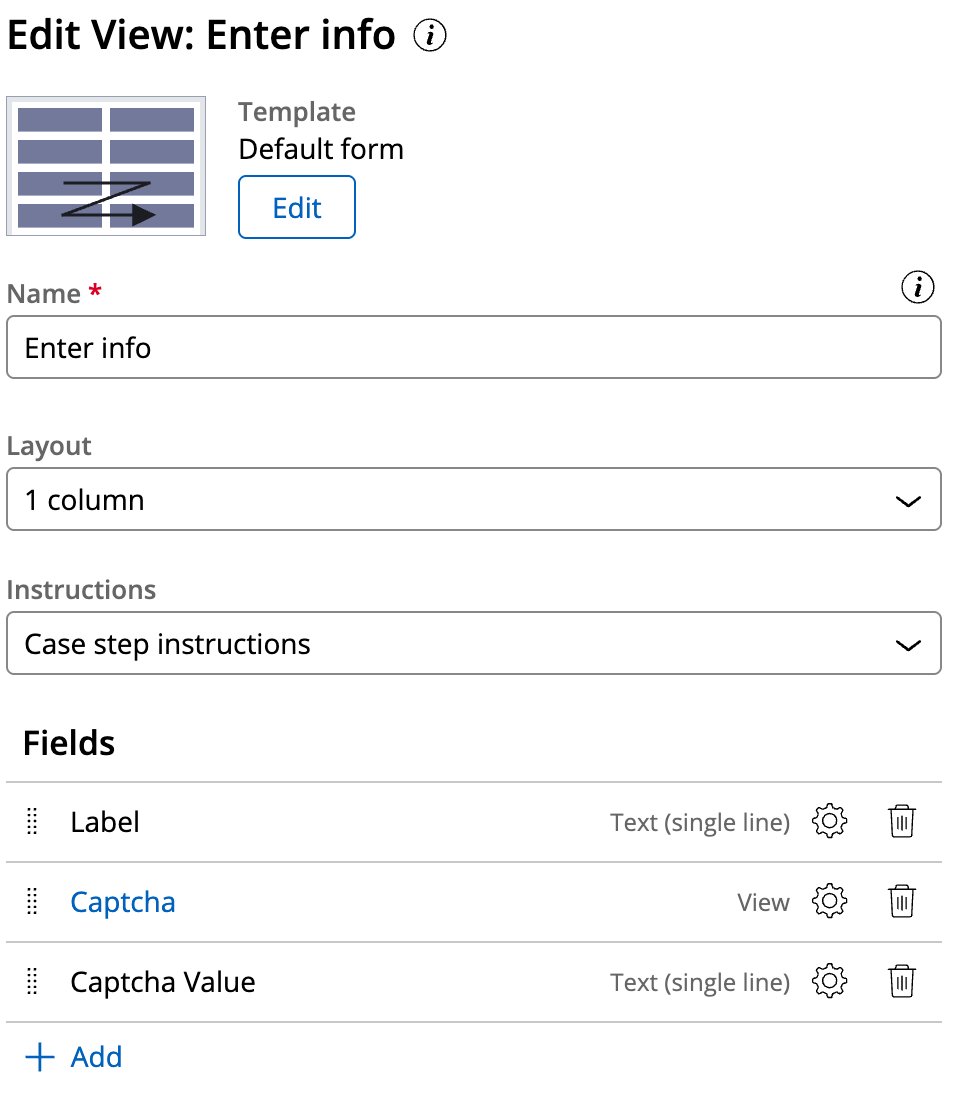Screen dimensions: 974x1106
Task: Open settings for the Captcha field
Action: click(828, 901)
